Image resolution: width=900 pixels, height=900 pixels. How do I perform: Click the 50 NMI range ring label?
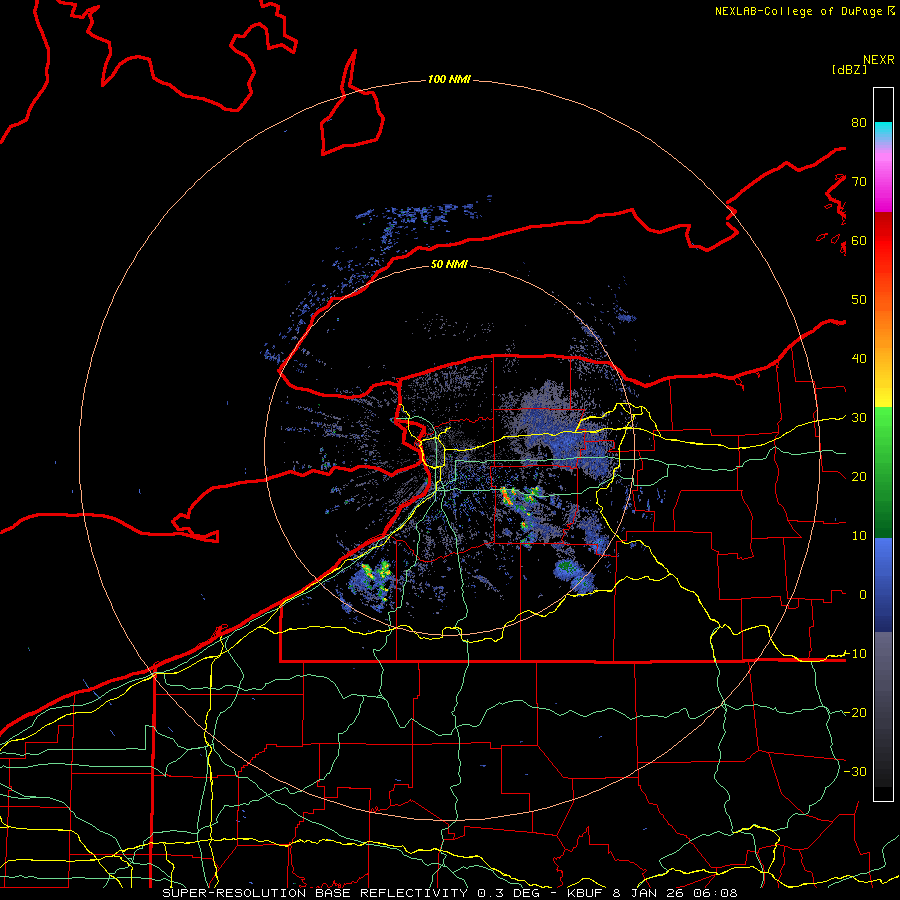[x=449, y=264]
